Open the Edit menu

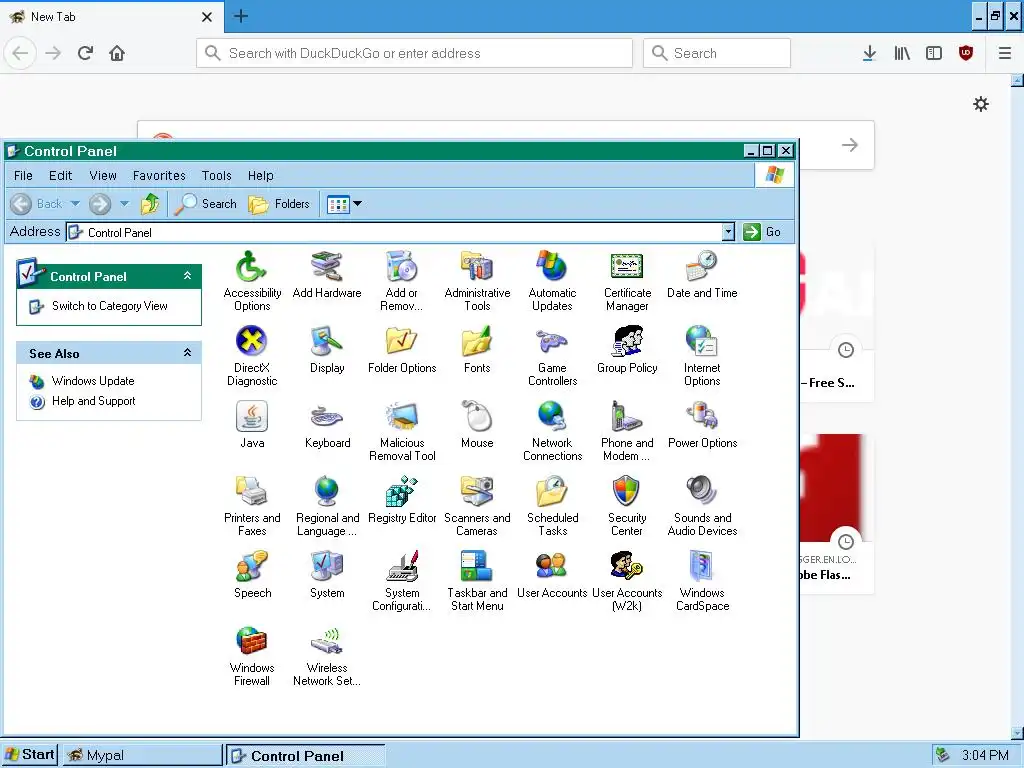pyautogui.click(x=61, y=176)
